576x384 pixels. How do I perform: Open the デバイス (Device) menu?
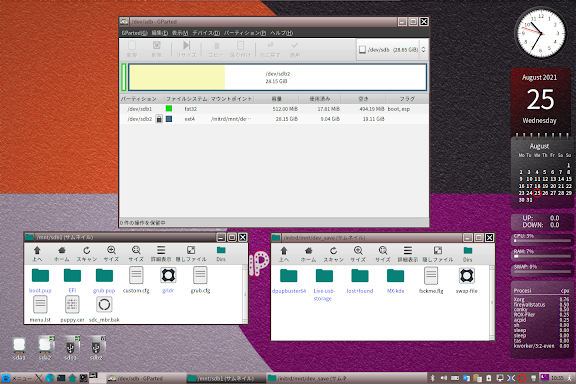click(x=206, y=33)
